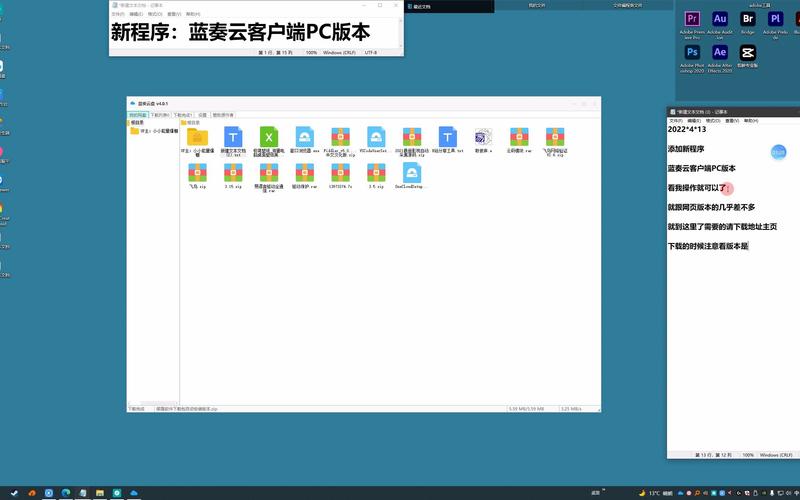Select the 数据库 database file icon
Image resolution: width=800 pixels, height=500 pixels.
click(483, 137)
